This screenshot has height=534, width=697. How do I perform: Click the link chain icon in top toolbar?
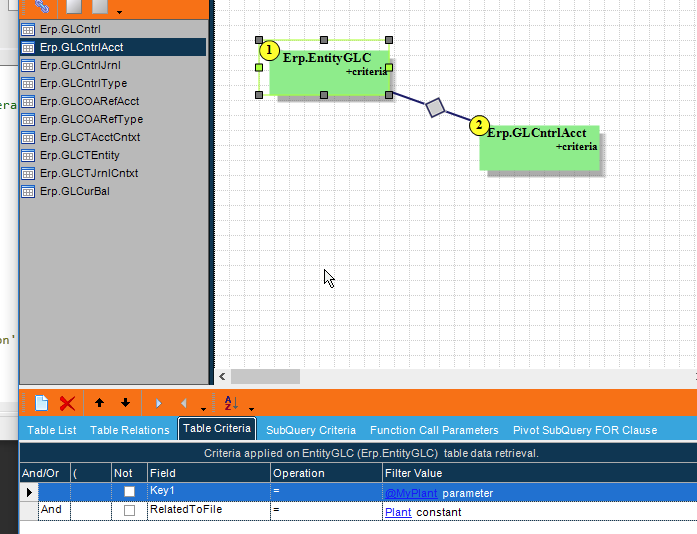pos(41,7)
